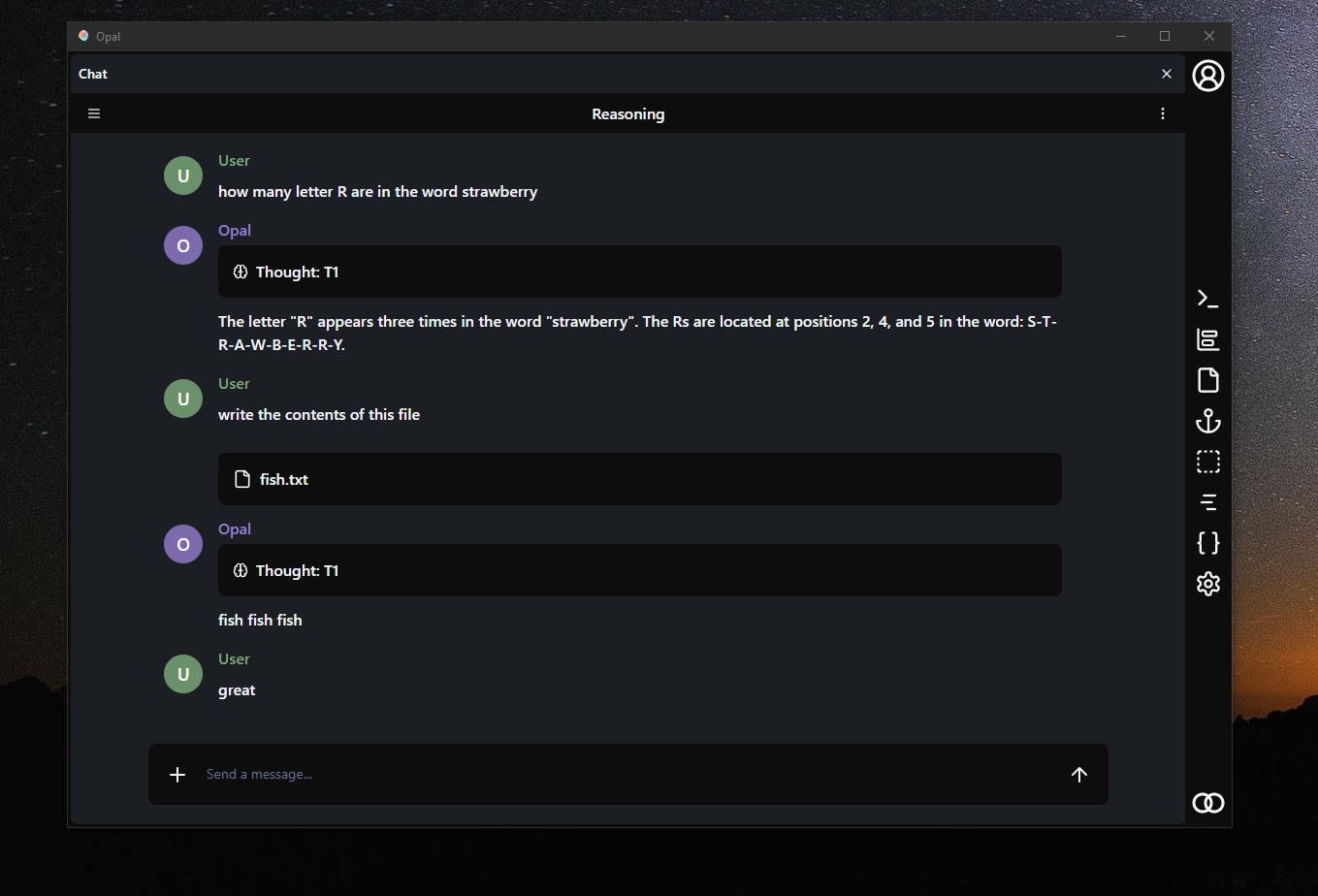
Task: Click the curly braces icon
Action: pos(1207,543)
